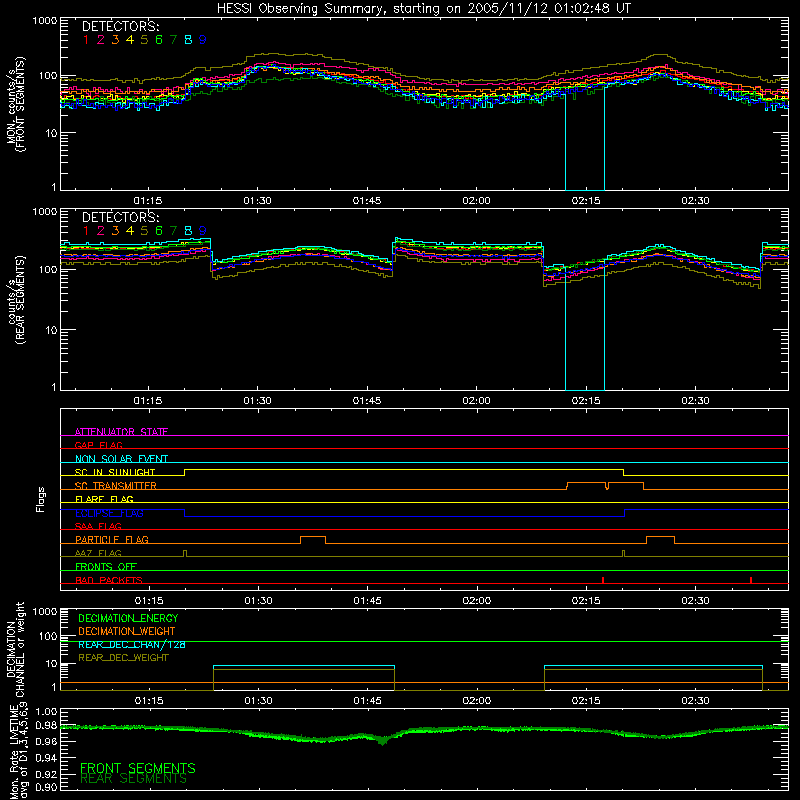Screen dimensions: 800x800
Task: Select DETECTORS: label in front segments plot
Action: coord(120,26)
